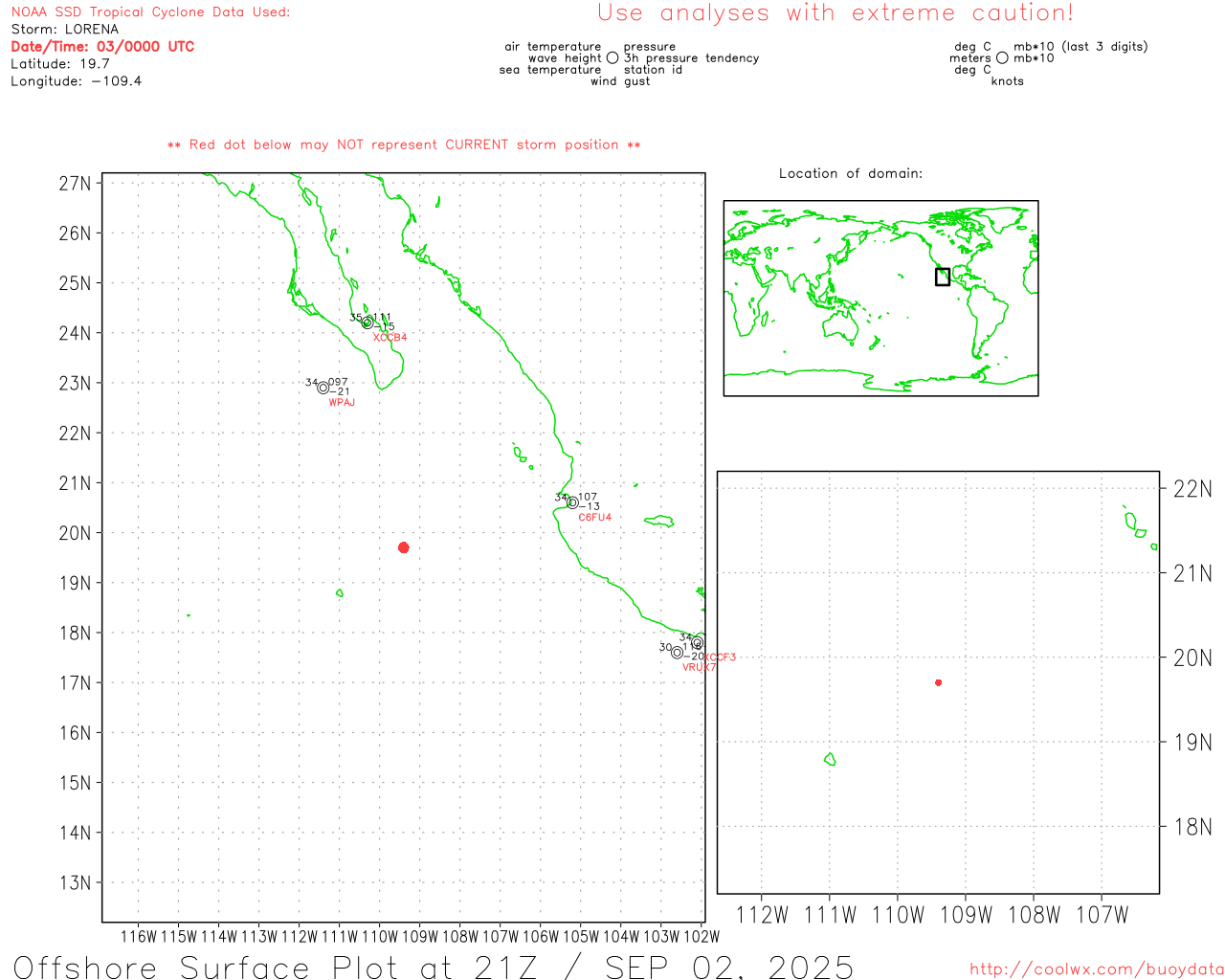1225x980 pixels.
Task: Click the '3h pressure tendency' legend label
Action: [692, 58]
